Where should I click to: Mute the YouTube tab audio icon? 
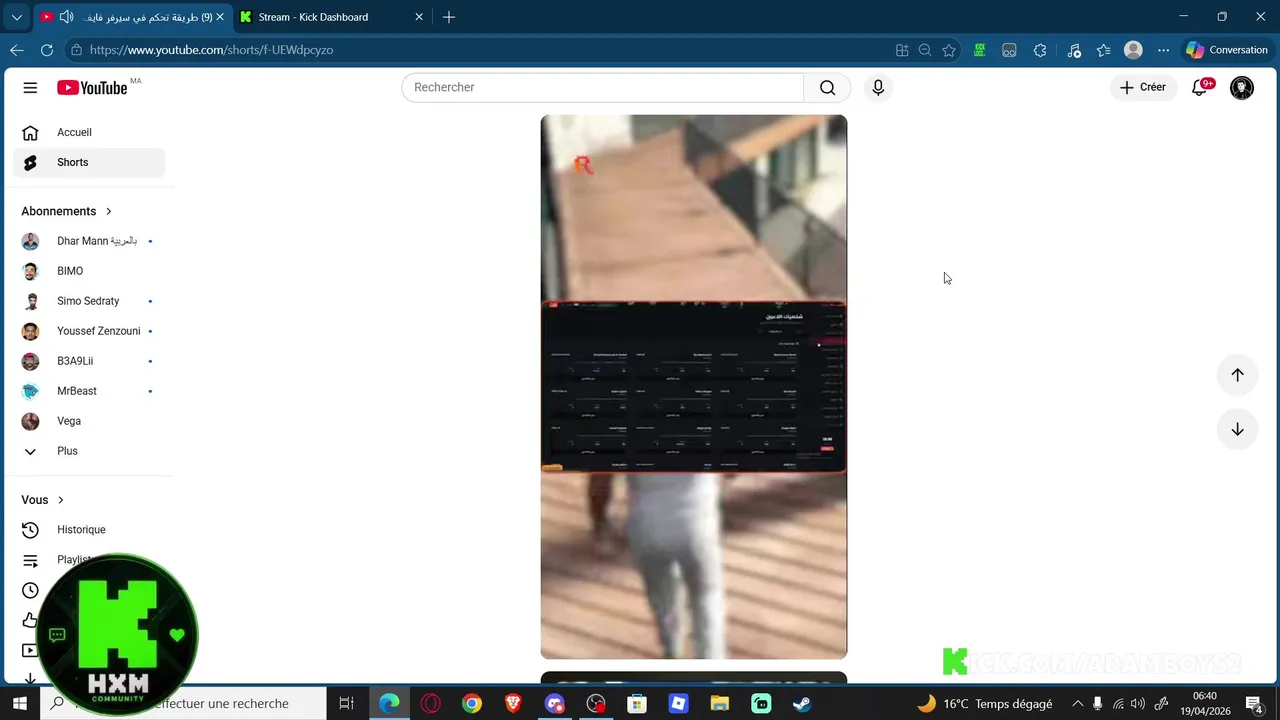click(x=66, y=17)
